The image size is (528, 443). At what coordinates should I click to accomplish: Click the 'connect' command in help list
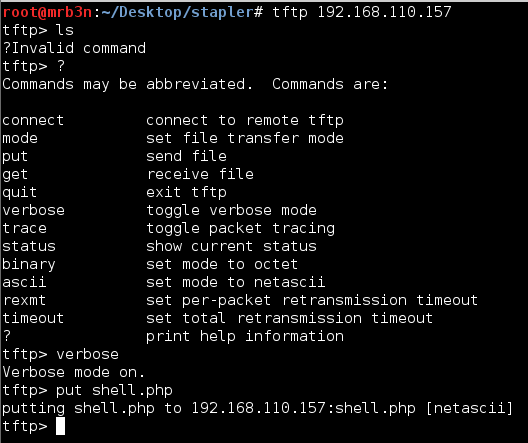pyautogui.click(x=33, y=121)
